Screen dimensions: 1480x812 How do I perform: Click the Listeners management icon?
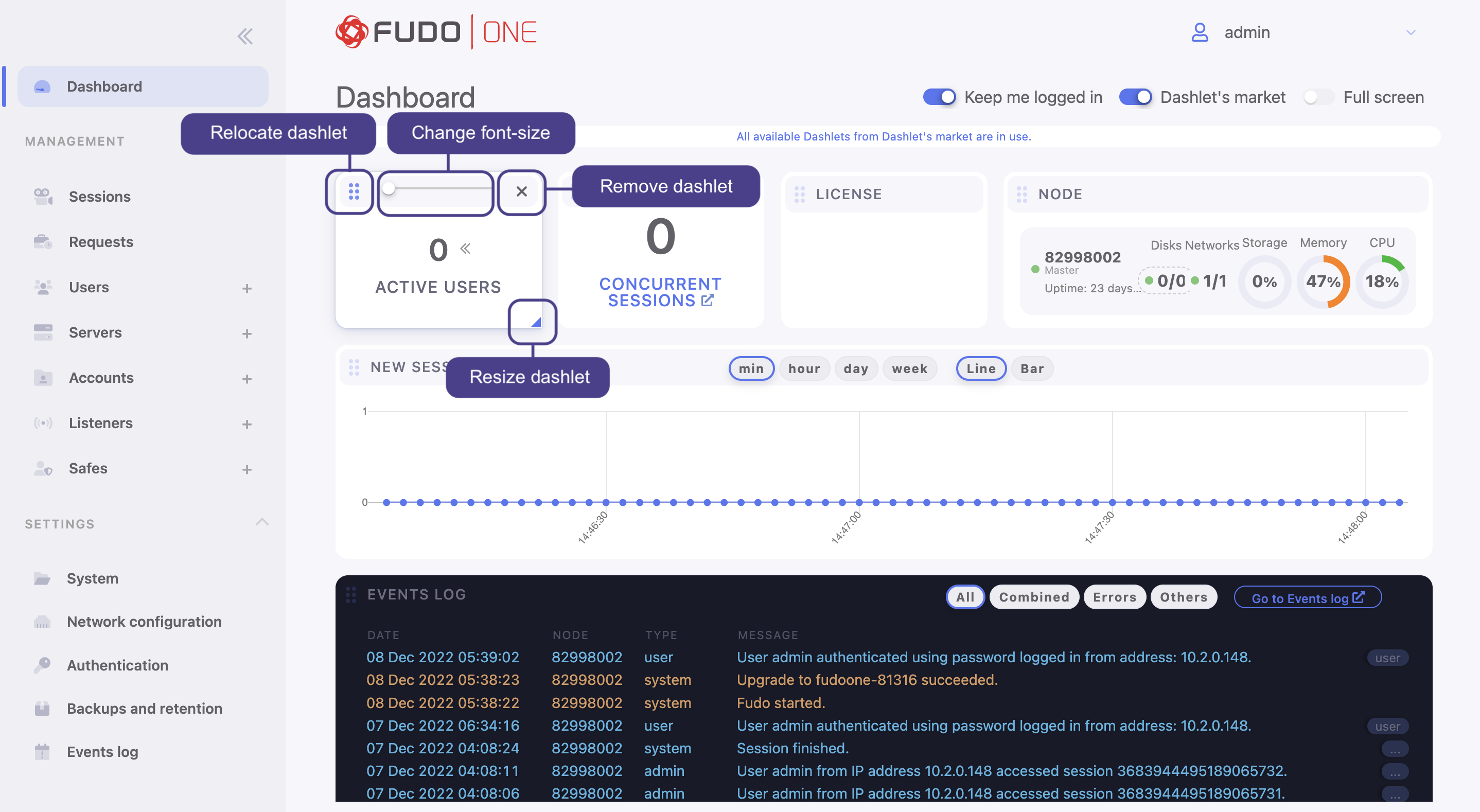click(41, 423)
